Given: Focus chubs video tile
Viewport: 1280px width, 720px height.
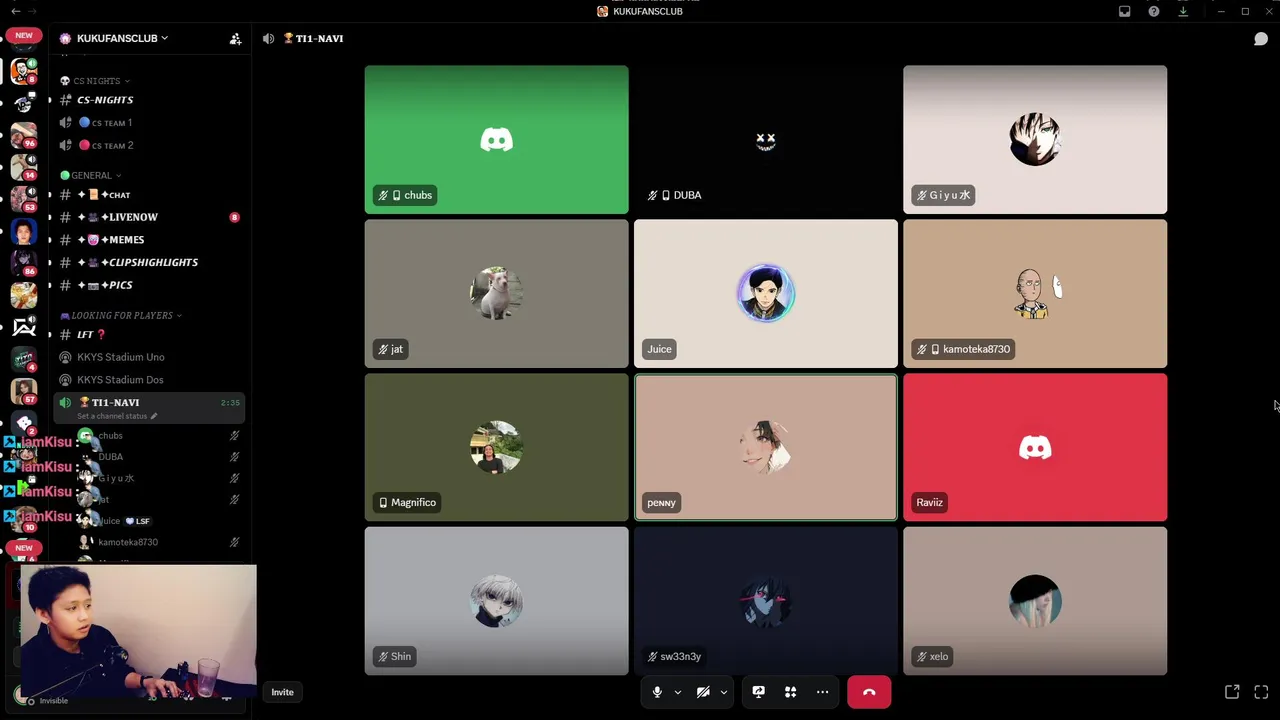Looking at the screenshot, I should (497, 140).
